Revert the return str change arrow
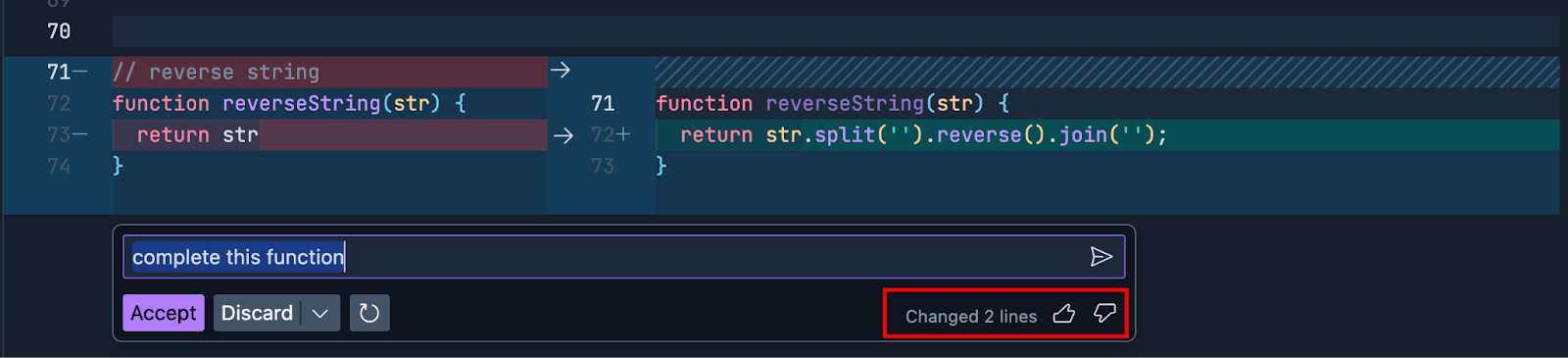Viewport: 1568px width, 358px height. pyautogui.click(x=563, y=135)
